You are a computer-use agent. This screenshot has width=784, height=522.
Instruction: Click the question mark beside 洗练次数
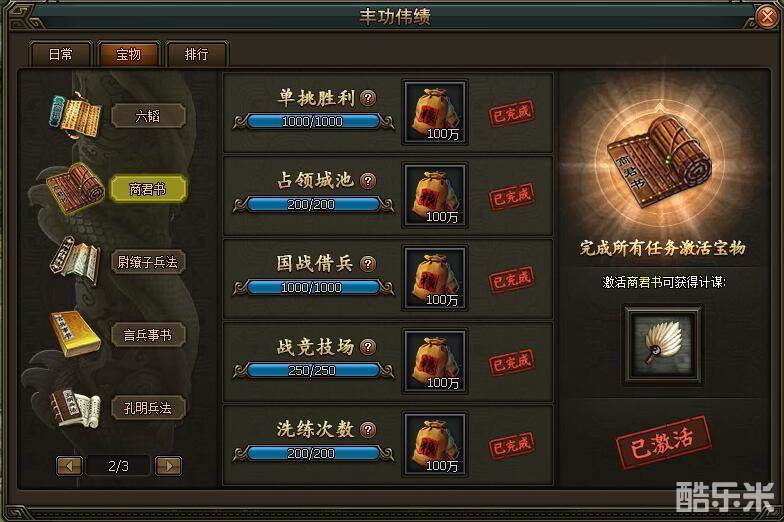coord(368,430)
